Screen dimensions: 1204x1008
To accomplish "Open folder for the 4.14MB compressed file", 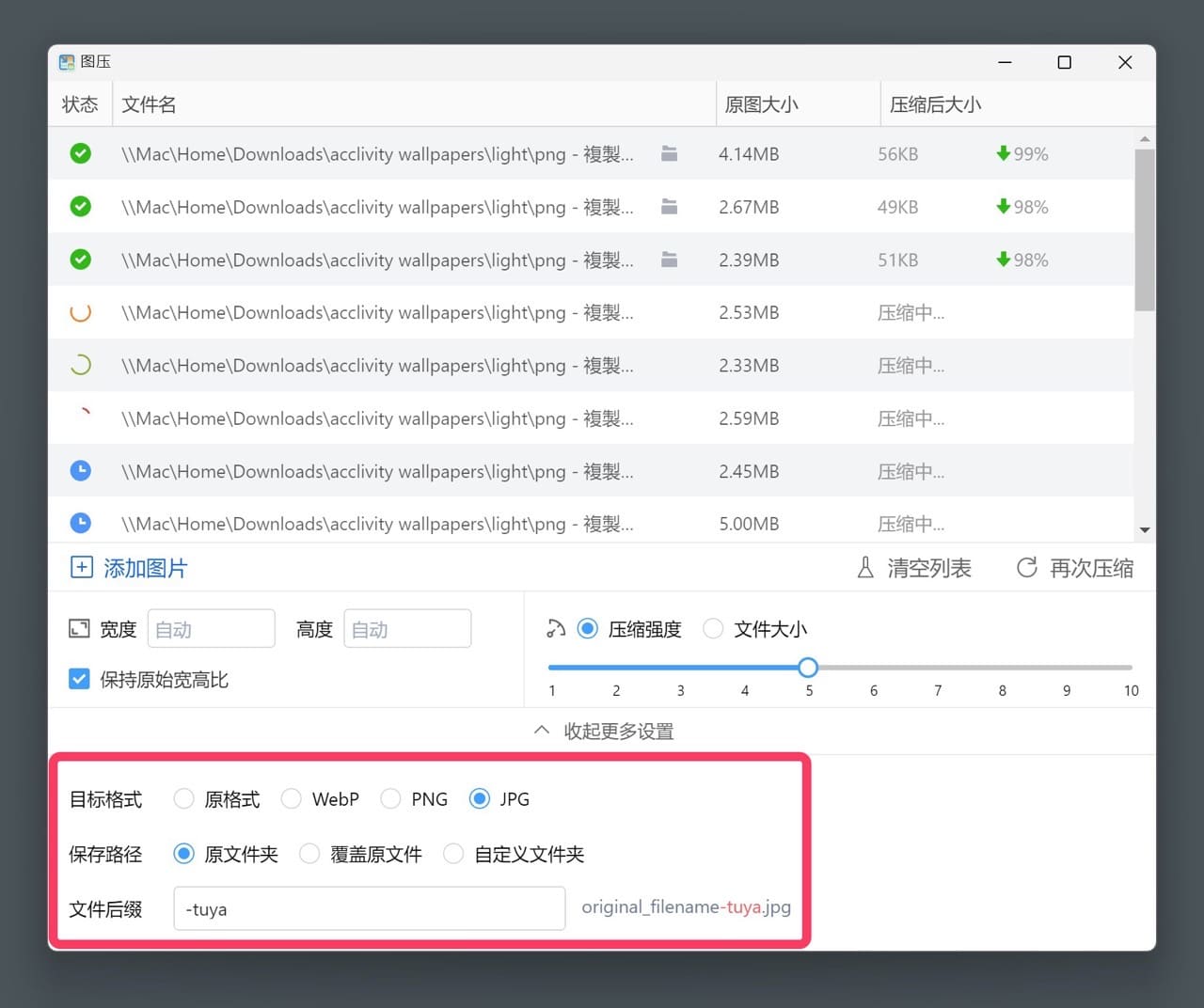I will pos(669,153).
